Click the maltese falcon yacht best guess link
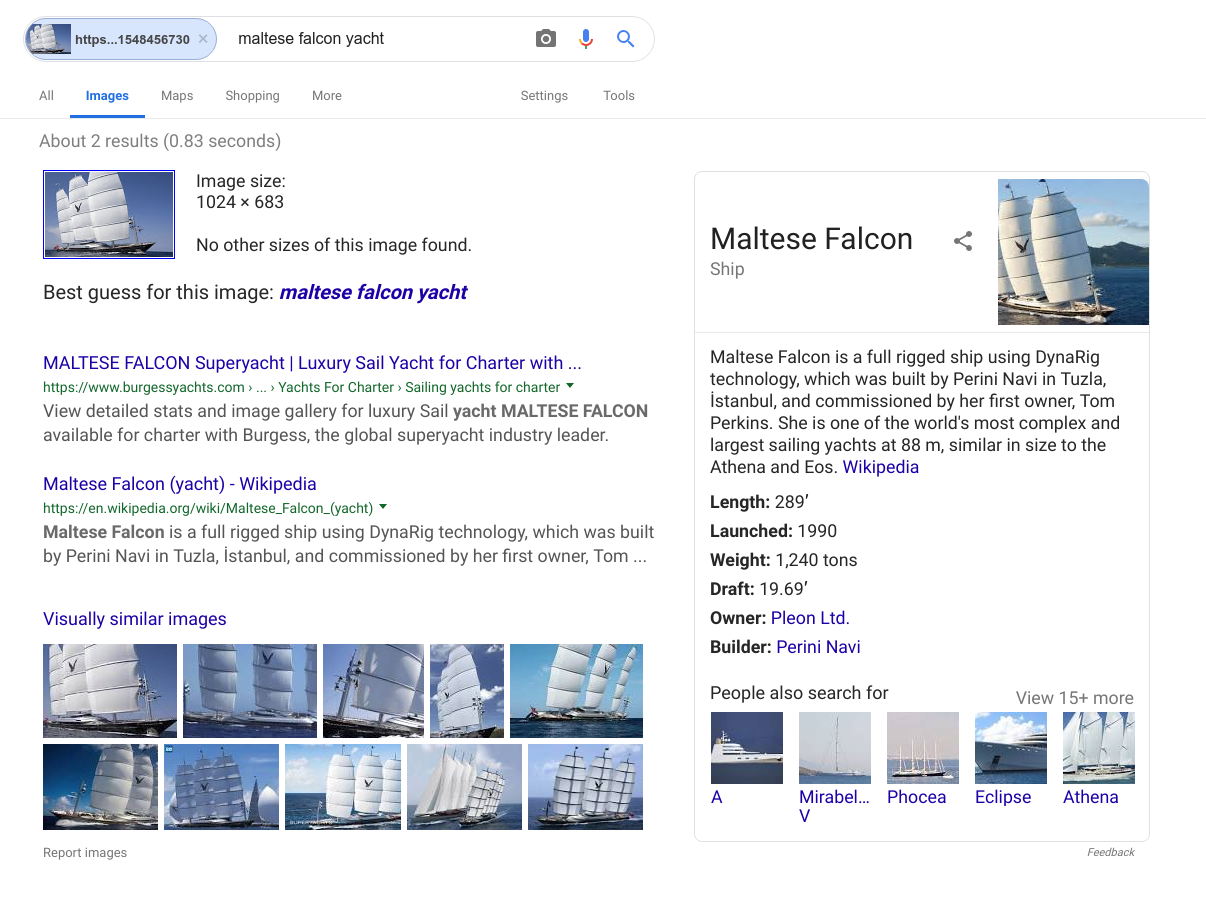 pyautogui.click(x=373, y=292)
